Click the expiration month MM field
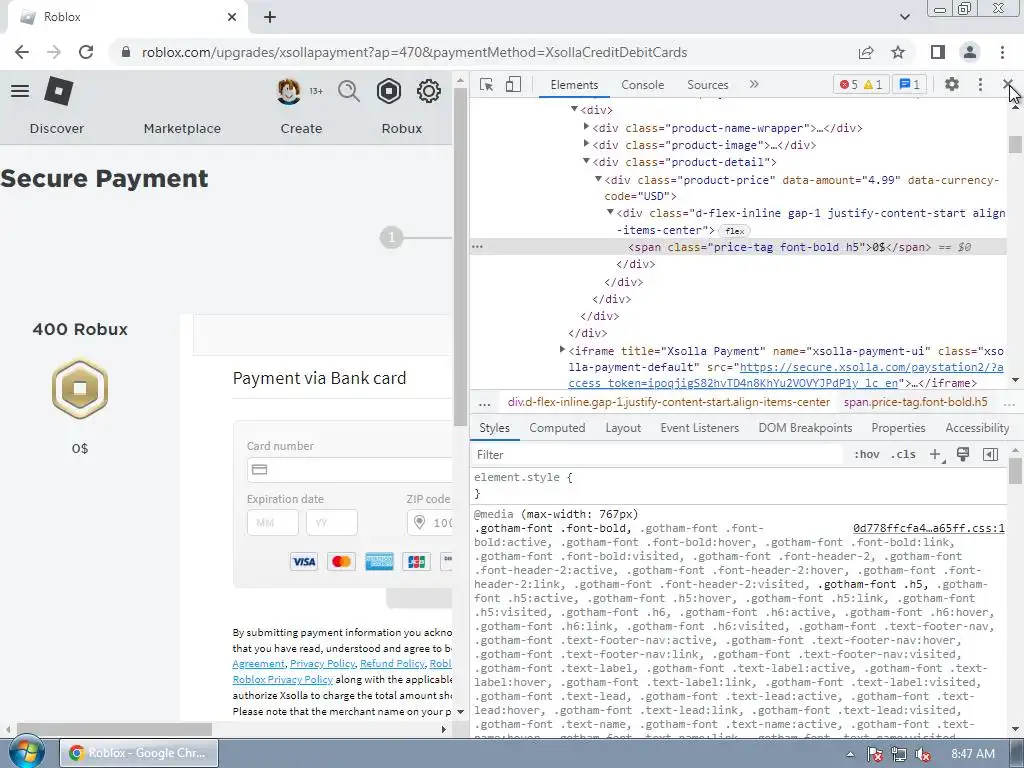1024x768 pixels. pos(273,522)
